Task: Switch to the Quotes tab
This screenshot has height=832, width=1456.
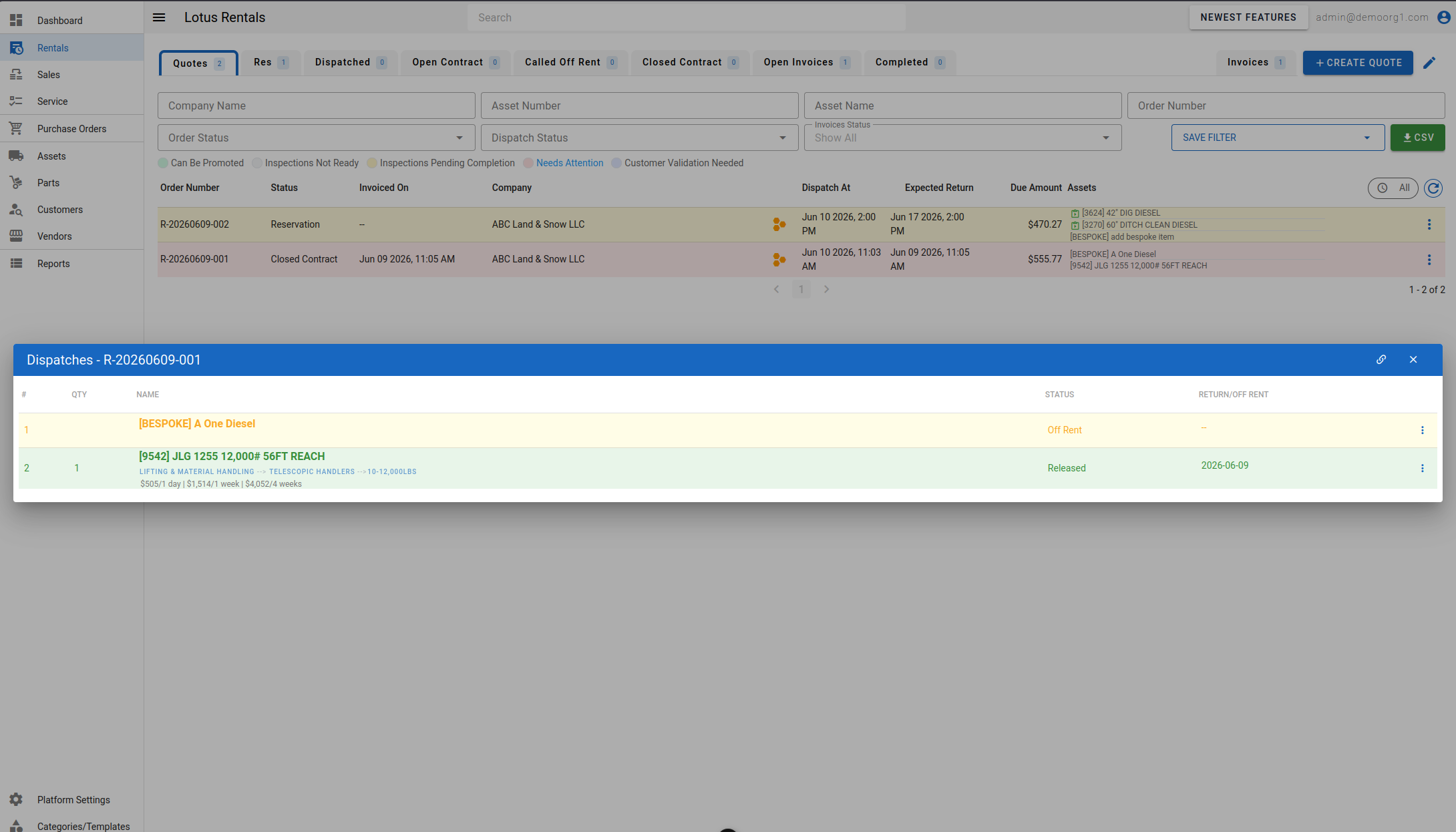Action: click(198, 63)
